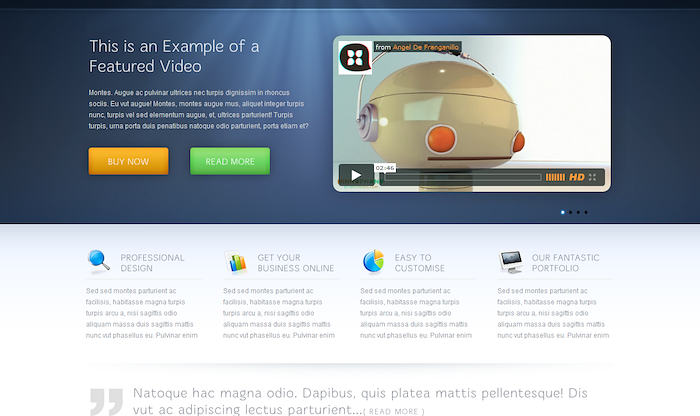Seek within the video progress bar
The image size is (700, 416).
(463, 177)
